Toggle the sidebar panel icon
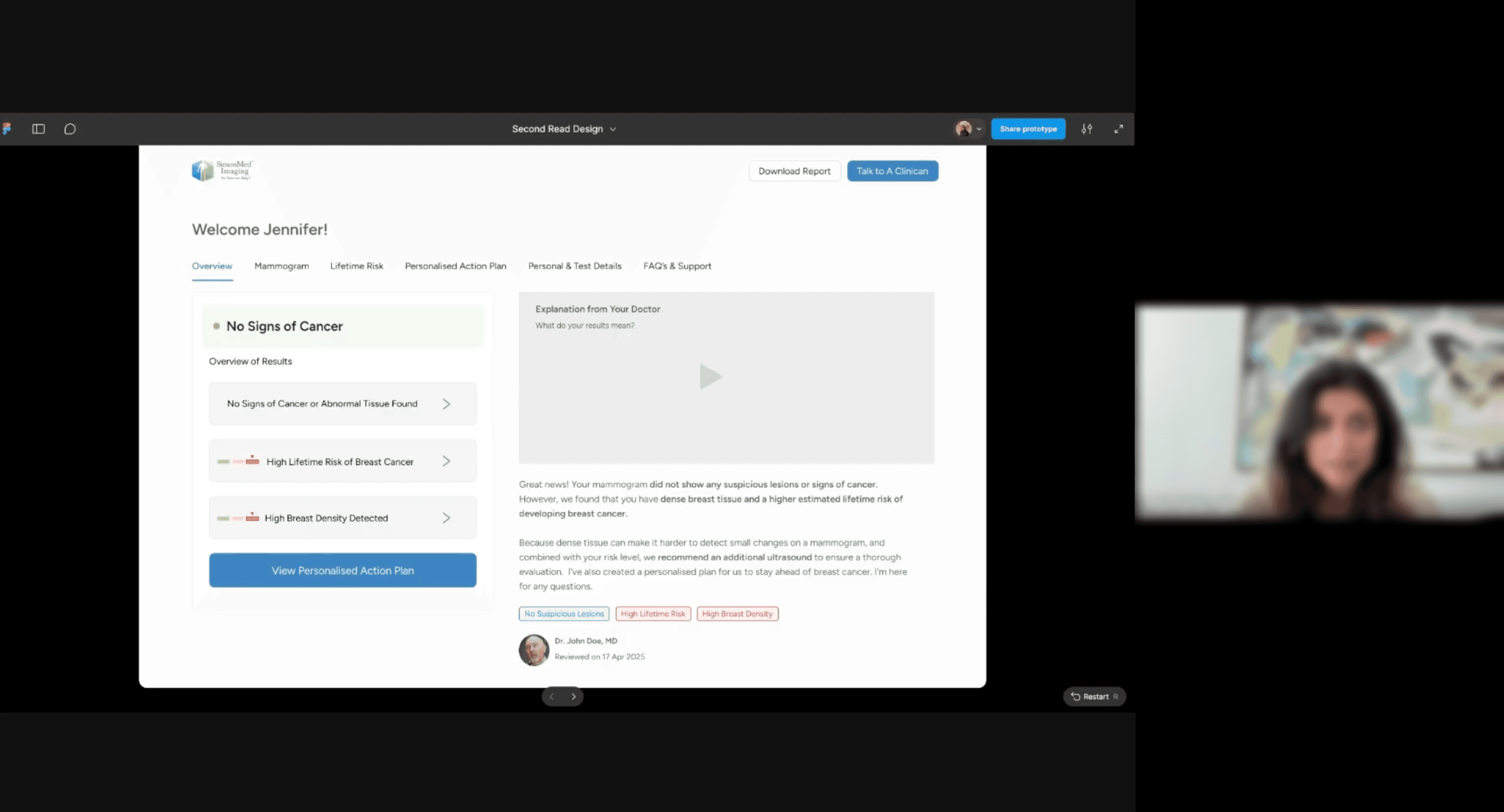The width and height of the screenshot is (1504, 812). tap(39, 129)
